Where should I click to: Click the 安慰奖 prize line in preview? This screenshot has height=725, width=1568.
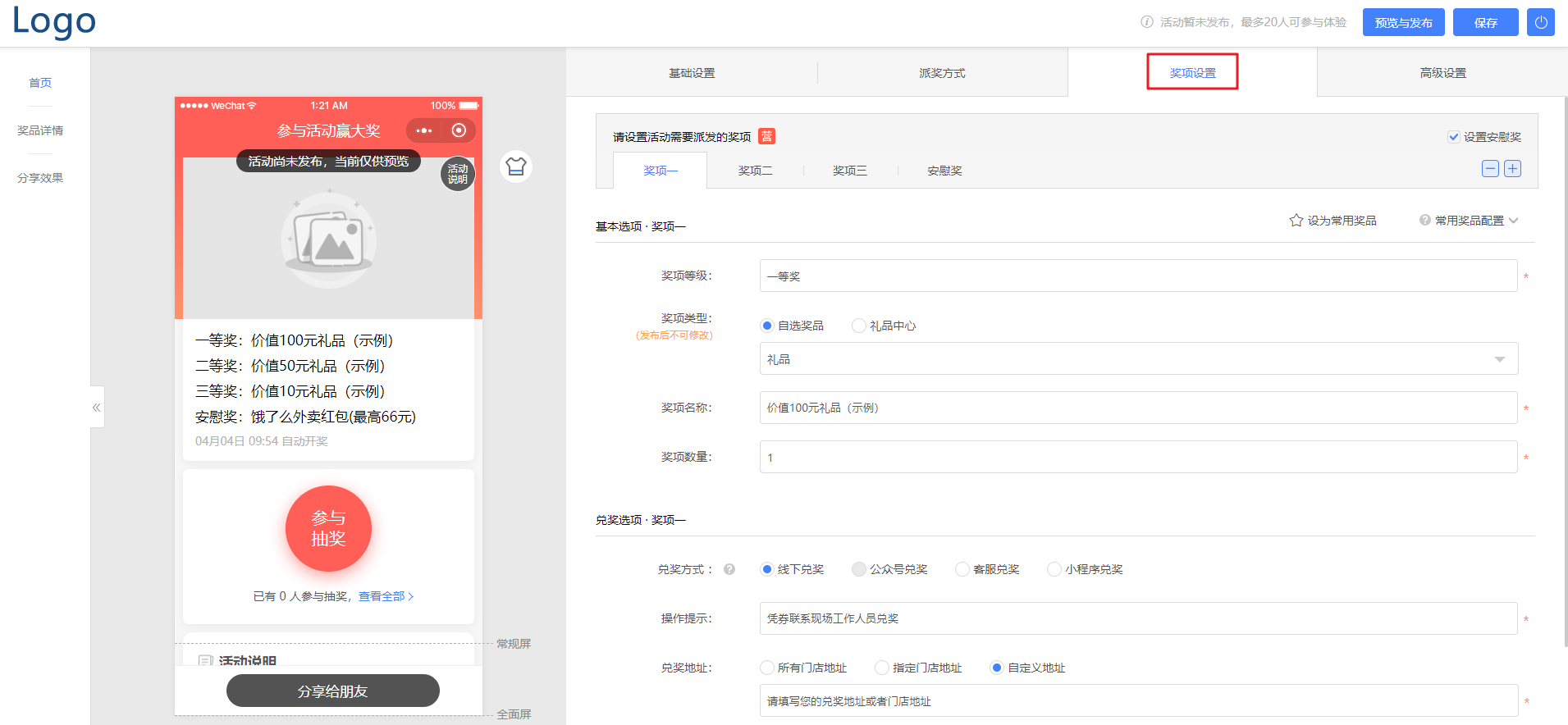tap(305, 417)
